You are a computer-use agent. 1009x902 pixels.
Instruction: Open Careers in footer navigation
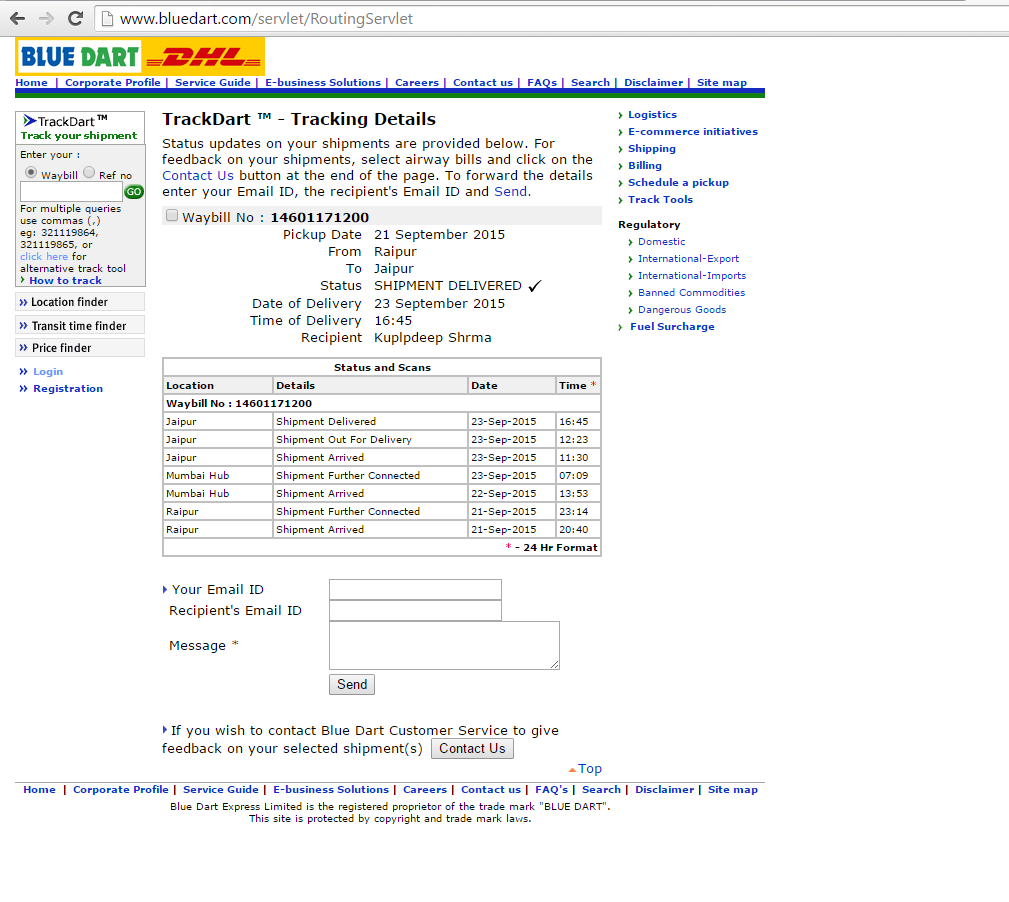pyautogui.click(x=425, y=789)
